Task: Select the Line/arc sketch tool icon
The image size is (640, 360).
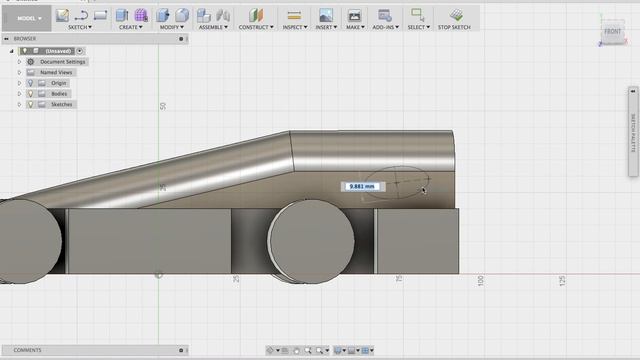Action: tap(81, 16)
